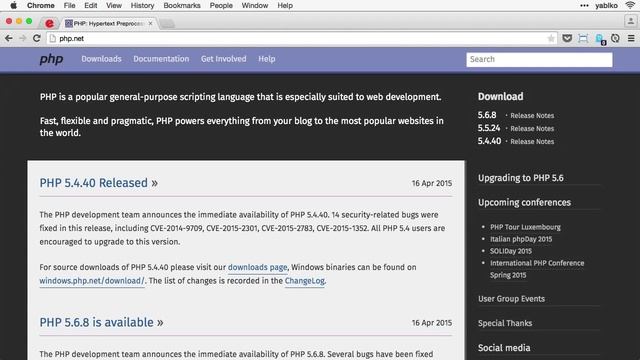640x360 pixels.
Task: Click the php logo
Action: [51, 60]
